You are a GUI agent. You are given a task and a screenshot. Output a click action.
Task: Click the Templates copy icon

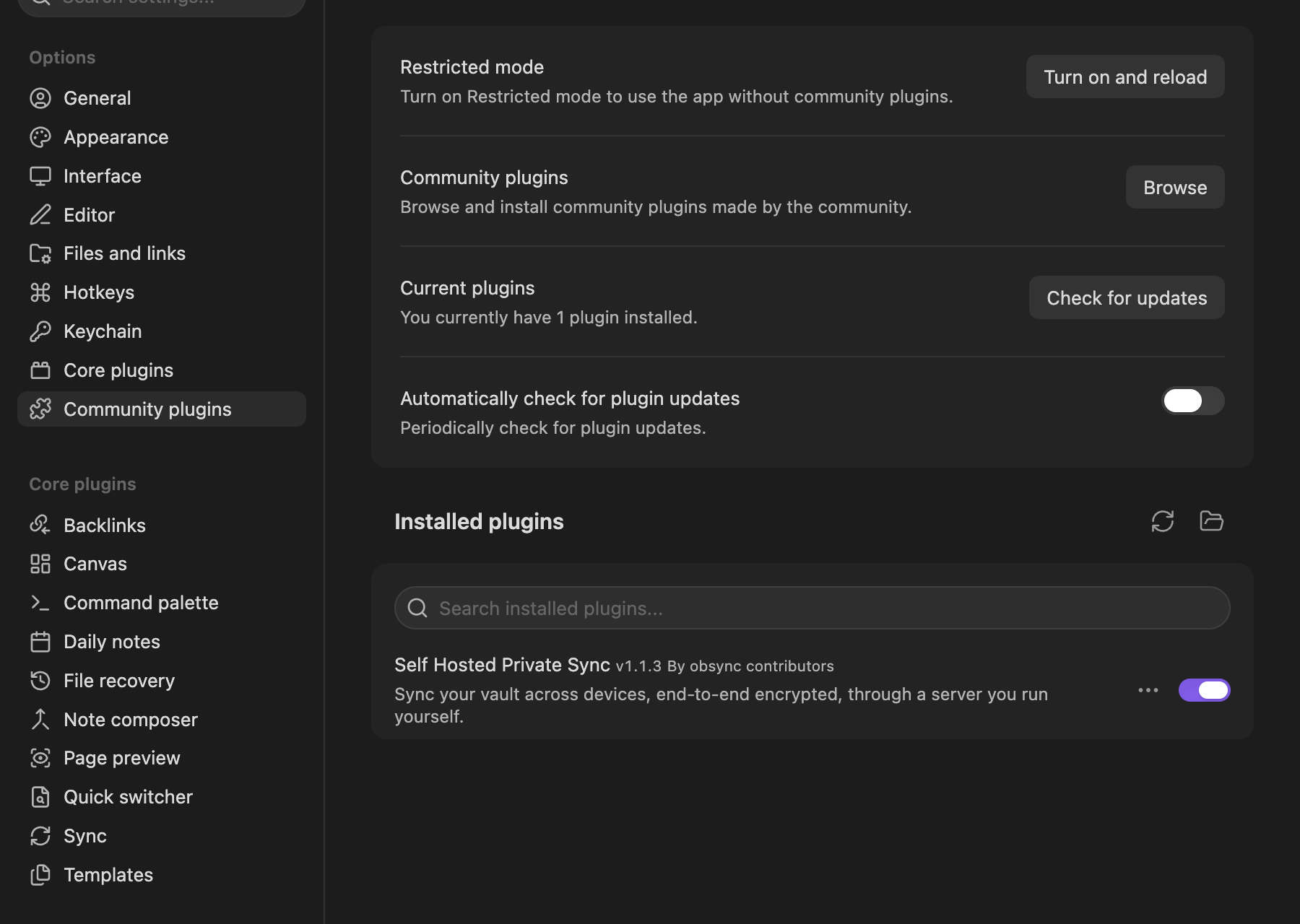[x=40, y=875]
